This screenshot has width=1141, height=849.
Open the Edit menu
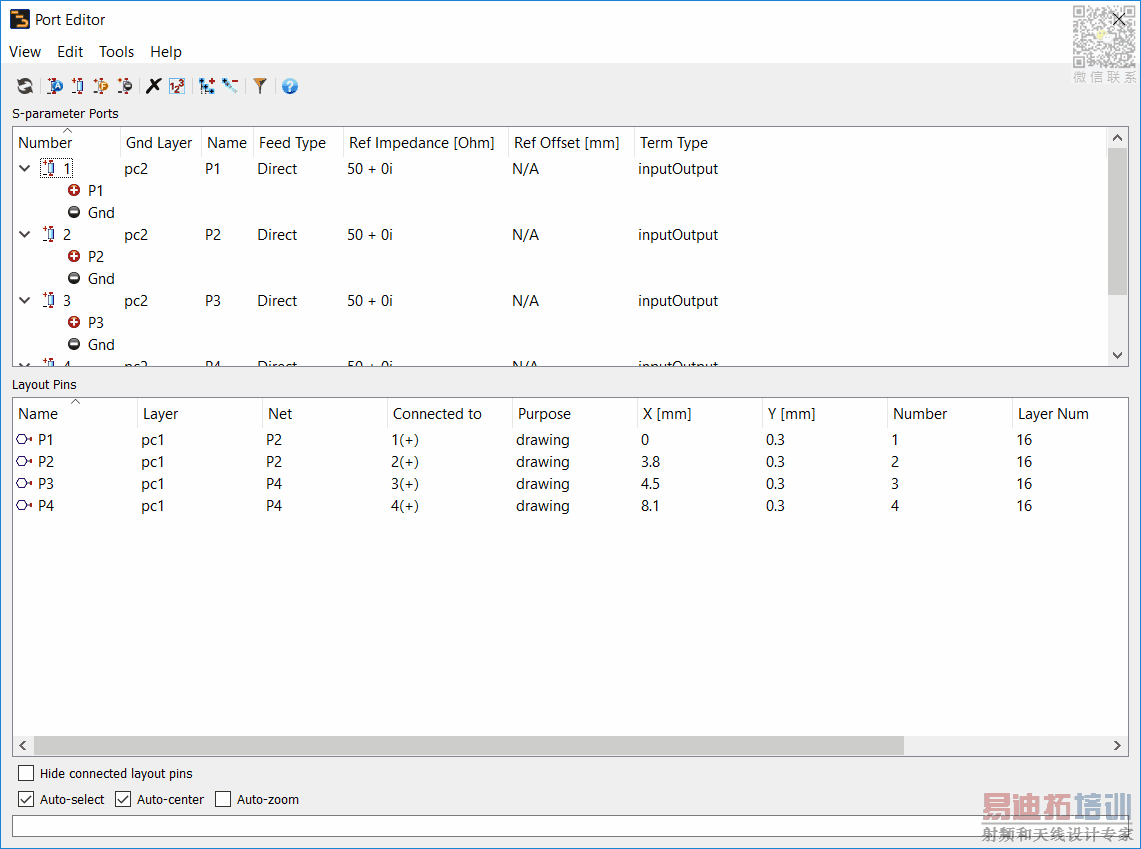pyautogui.click(x=70, y=52)
